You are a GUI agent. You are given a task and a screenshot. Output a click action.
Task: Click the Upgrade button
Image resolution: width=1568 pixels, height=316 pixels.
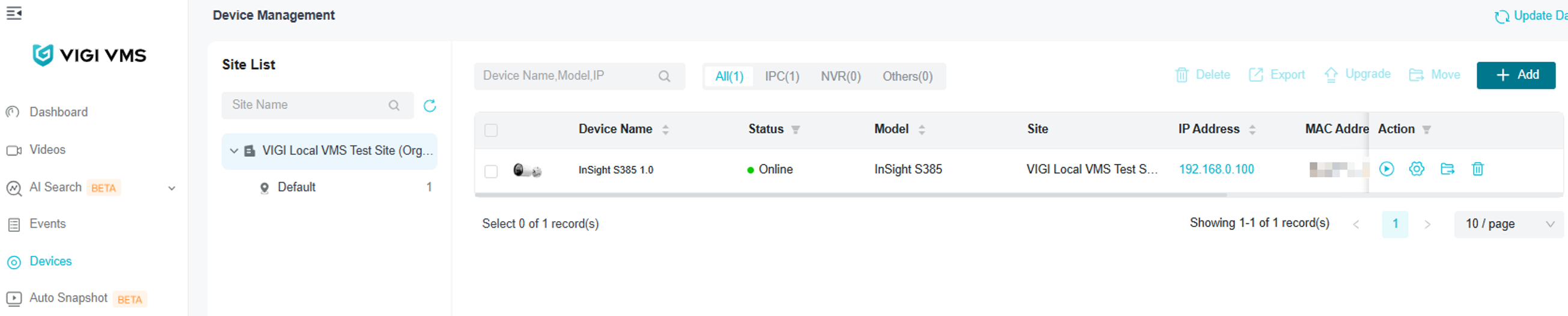1357,74
